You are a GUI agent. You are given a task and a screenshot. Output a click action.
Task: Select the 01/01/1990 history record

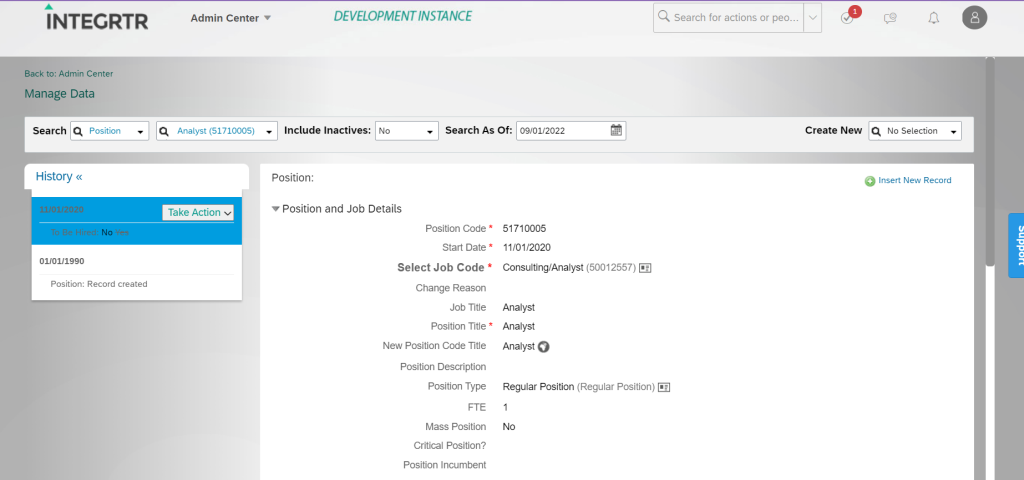[62, 261]
